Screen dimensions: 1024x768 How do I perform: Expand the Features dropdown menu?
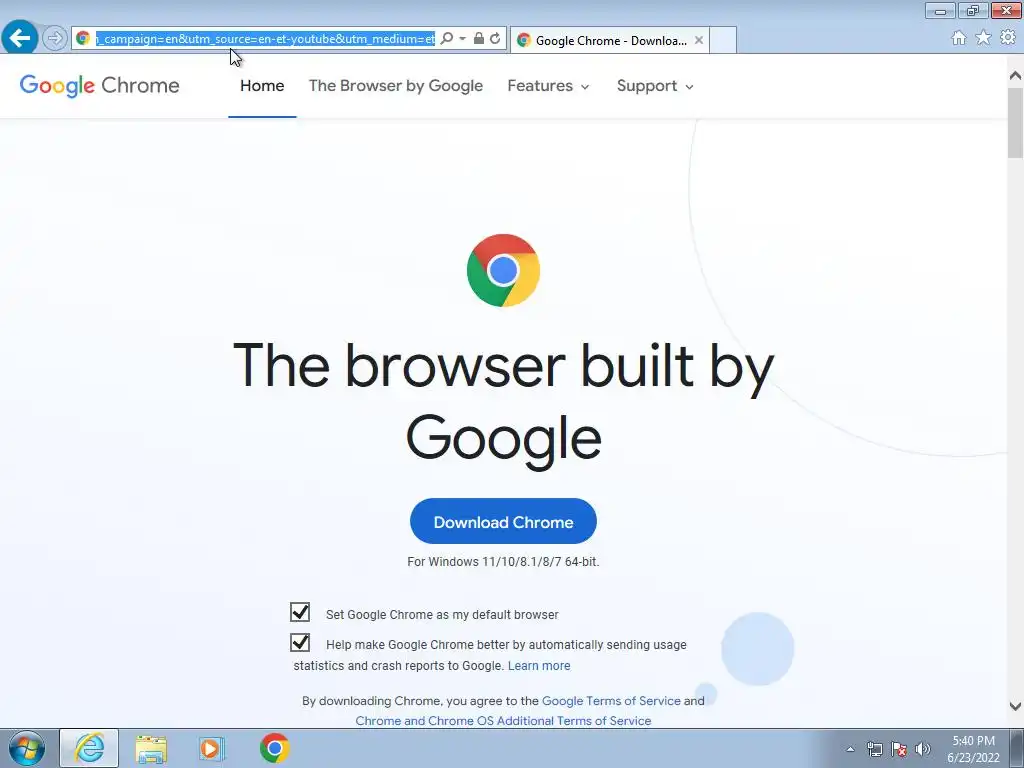549,86
